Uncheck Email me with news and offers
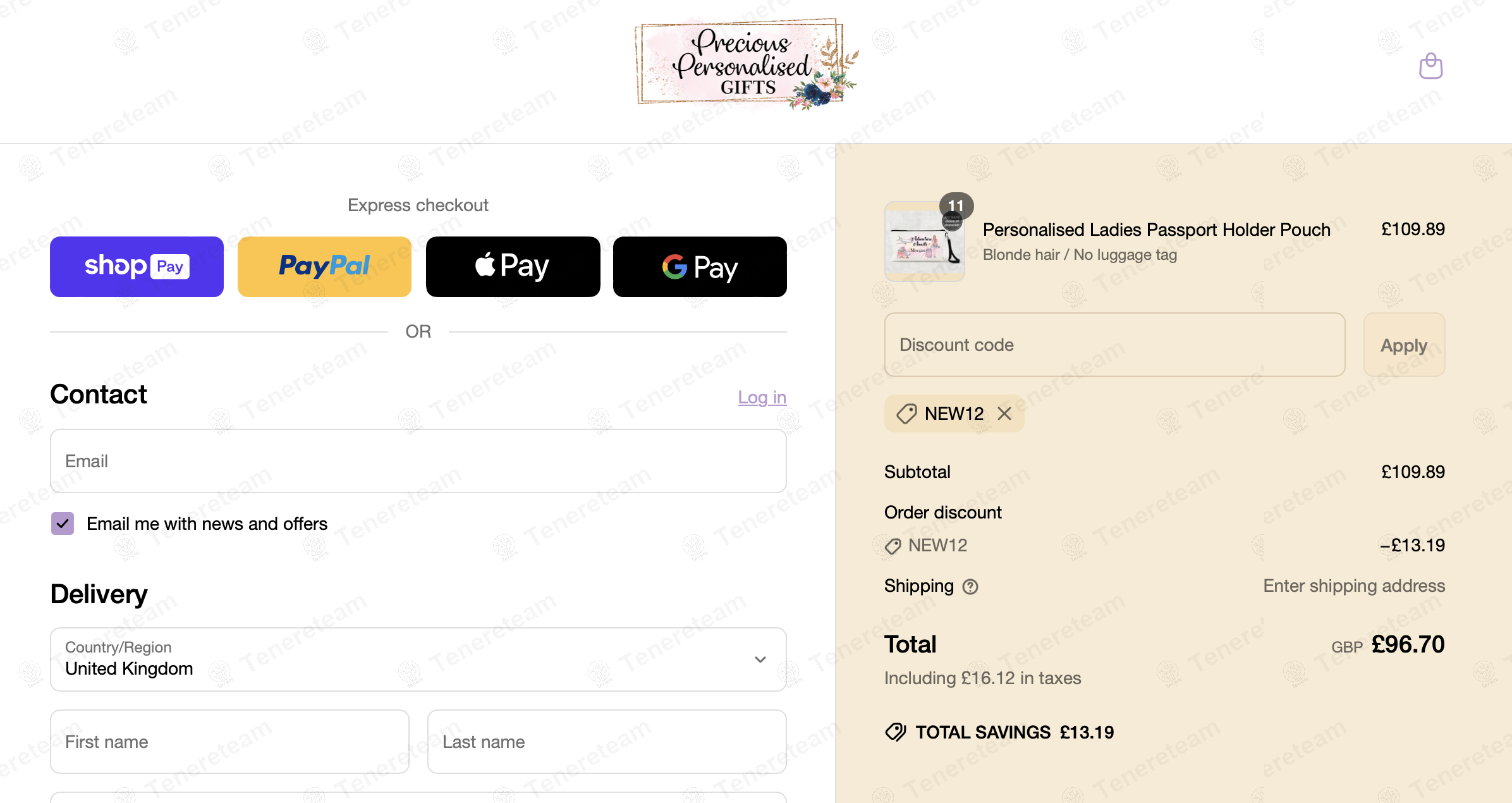 (x=63, y=524)
